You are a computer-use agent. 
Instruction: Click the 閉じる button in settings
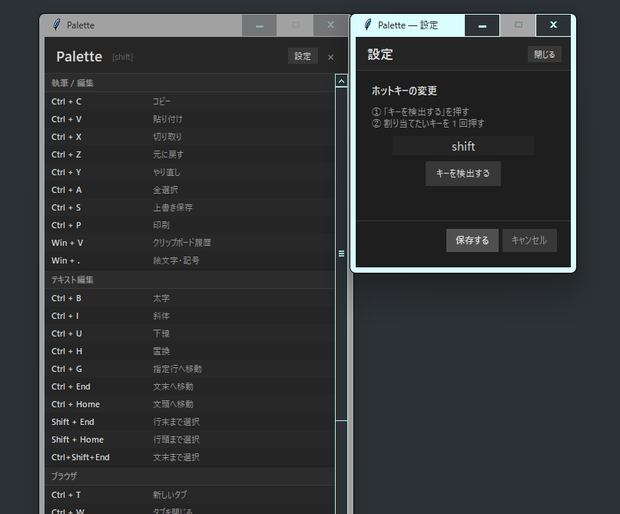click(544, 54)
